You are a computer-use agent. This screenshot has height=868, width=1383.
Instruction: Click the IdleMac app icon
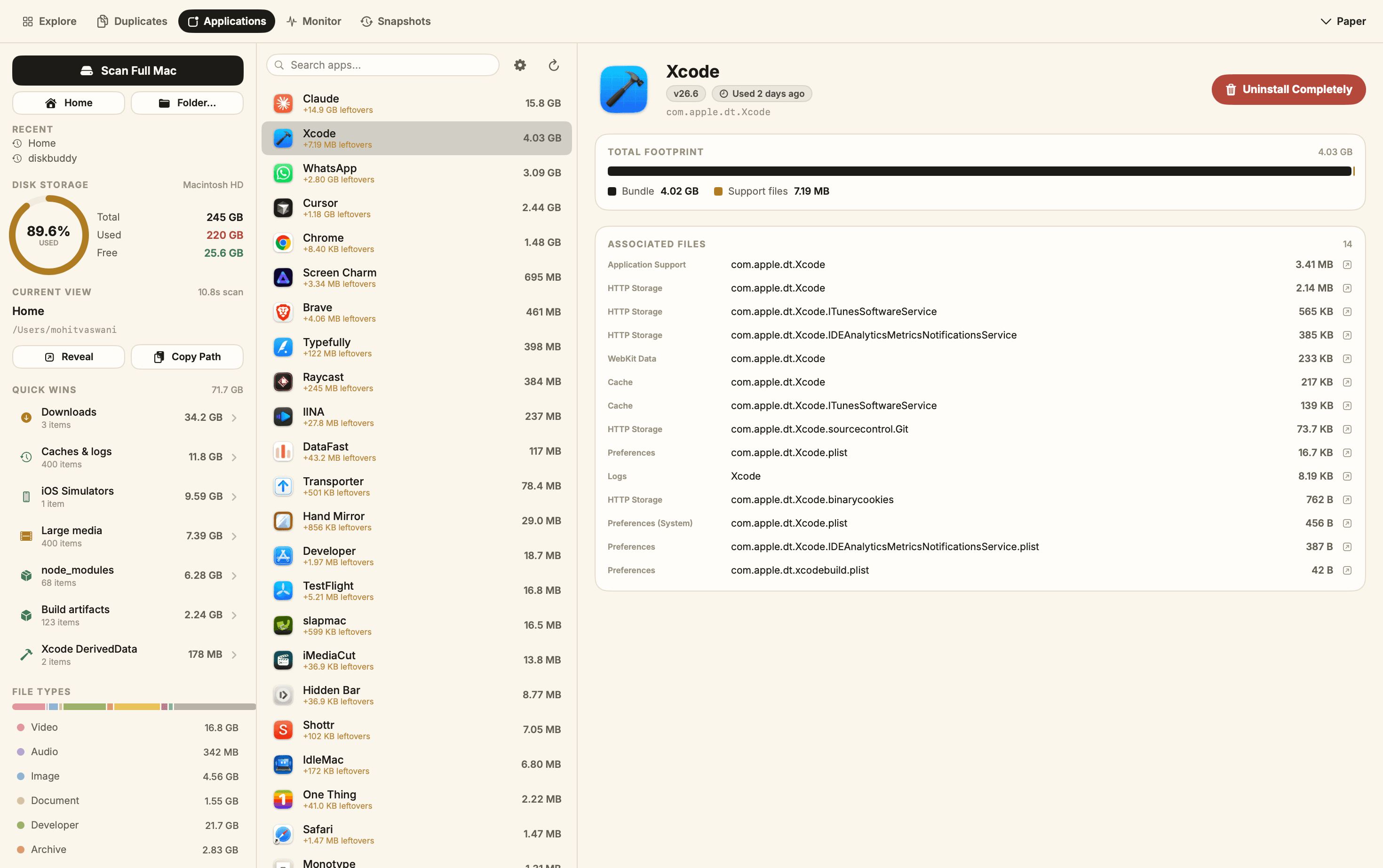[283, 765]
